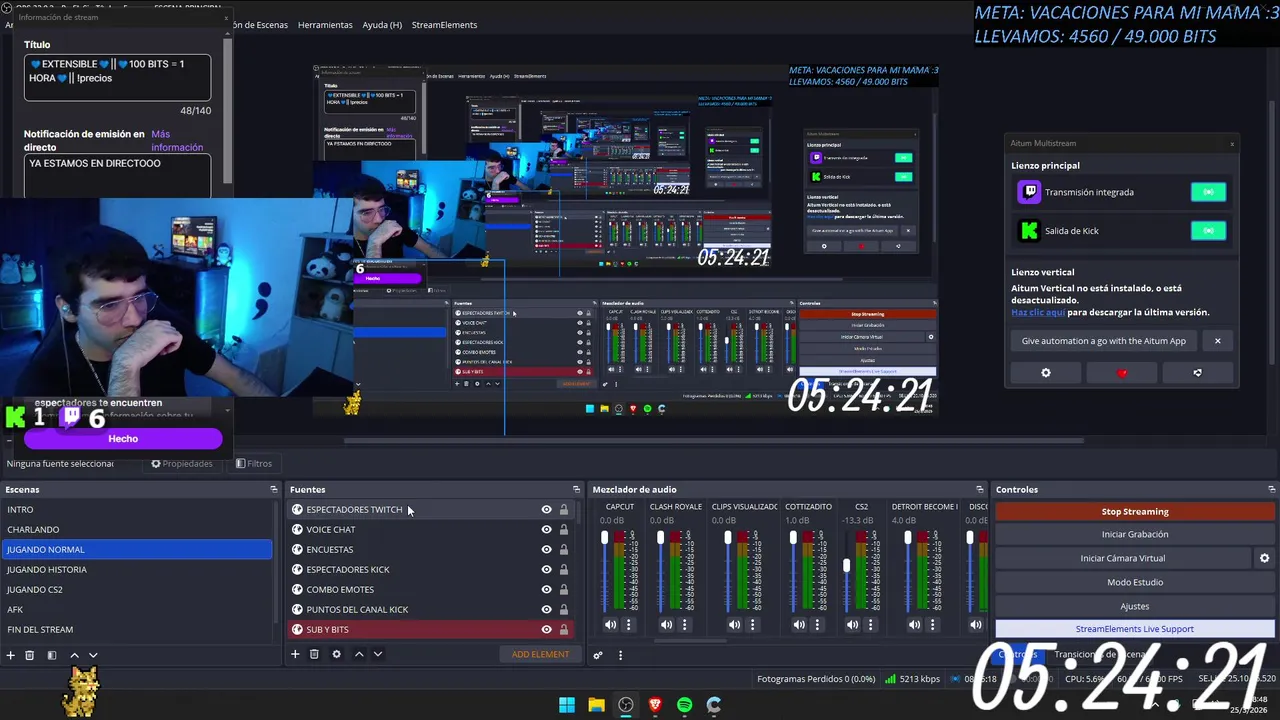Viewport: 1280px width, 720px height.
Task: Remove the selected source with the trash icon
Action: (314, 654)
